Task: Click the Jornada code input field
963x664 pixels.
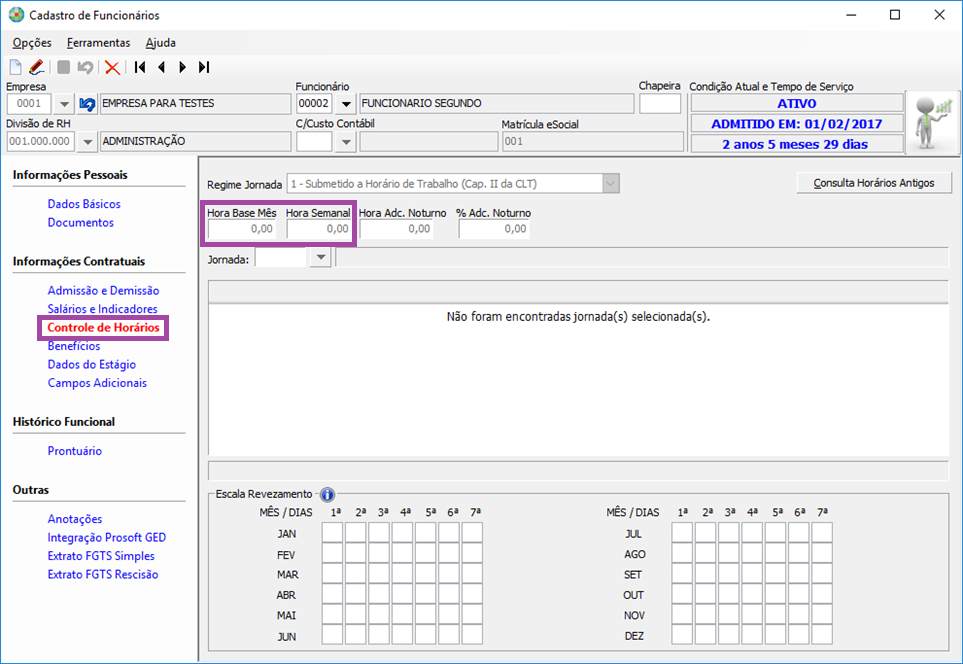Action: click(281, 257)
